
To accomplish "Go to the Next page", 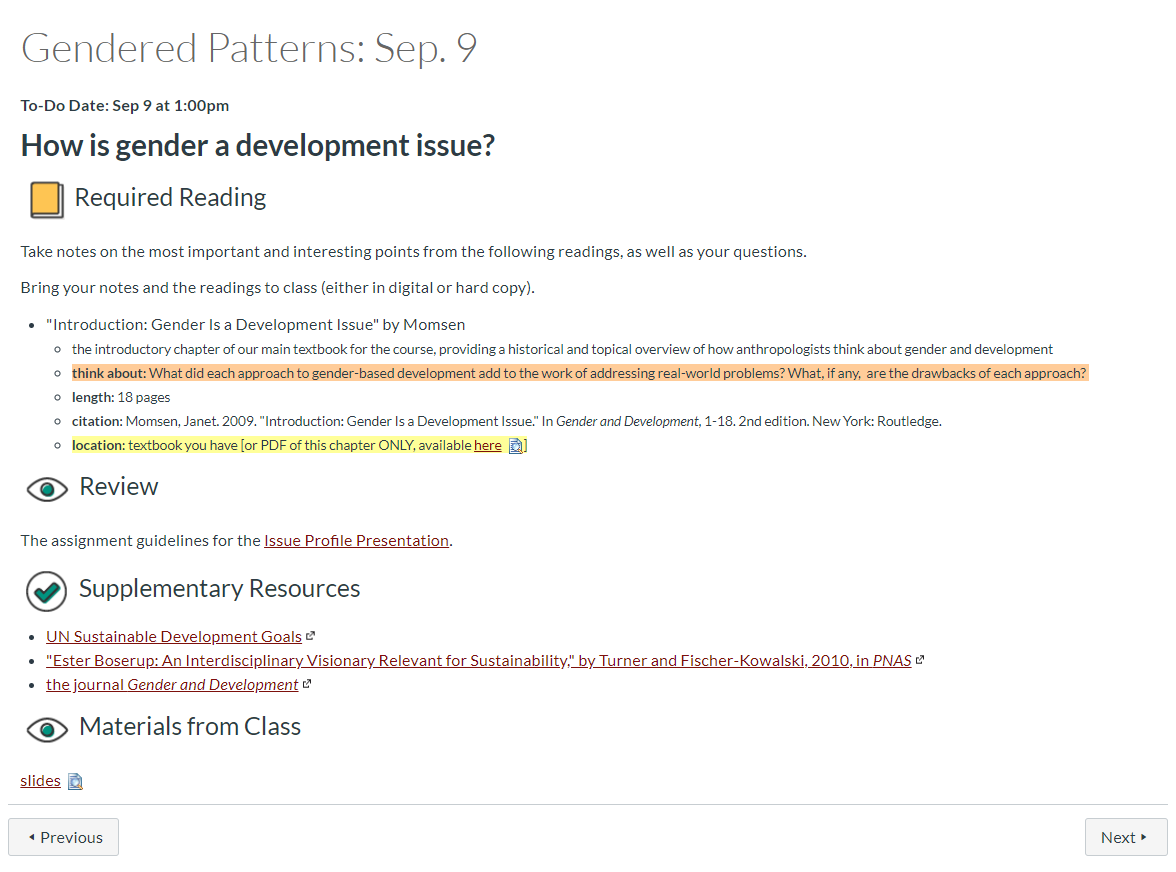I will [x=1126, y=837].
